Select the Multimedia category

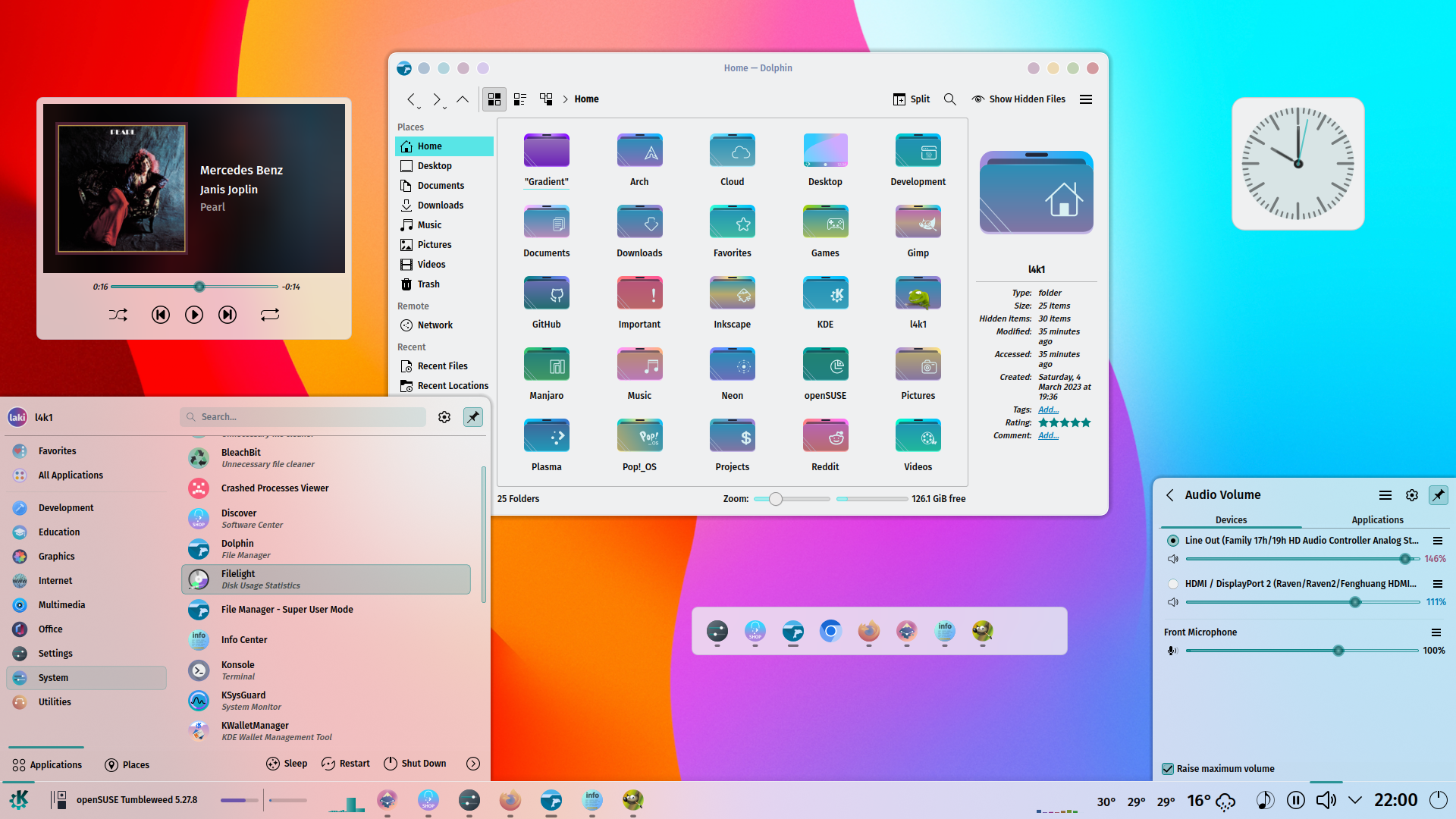86,605
